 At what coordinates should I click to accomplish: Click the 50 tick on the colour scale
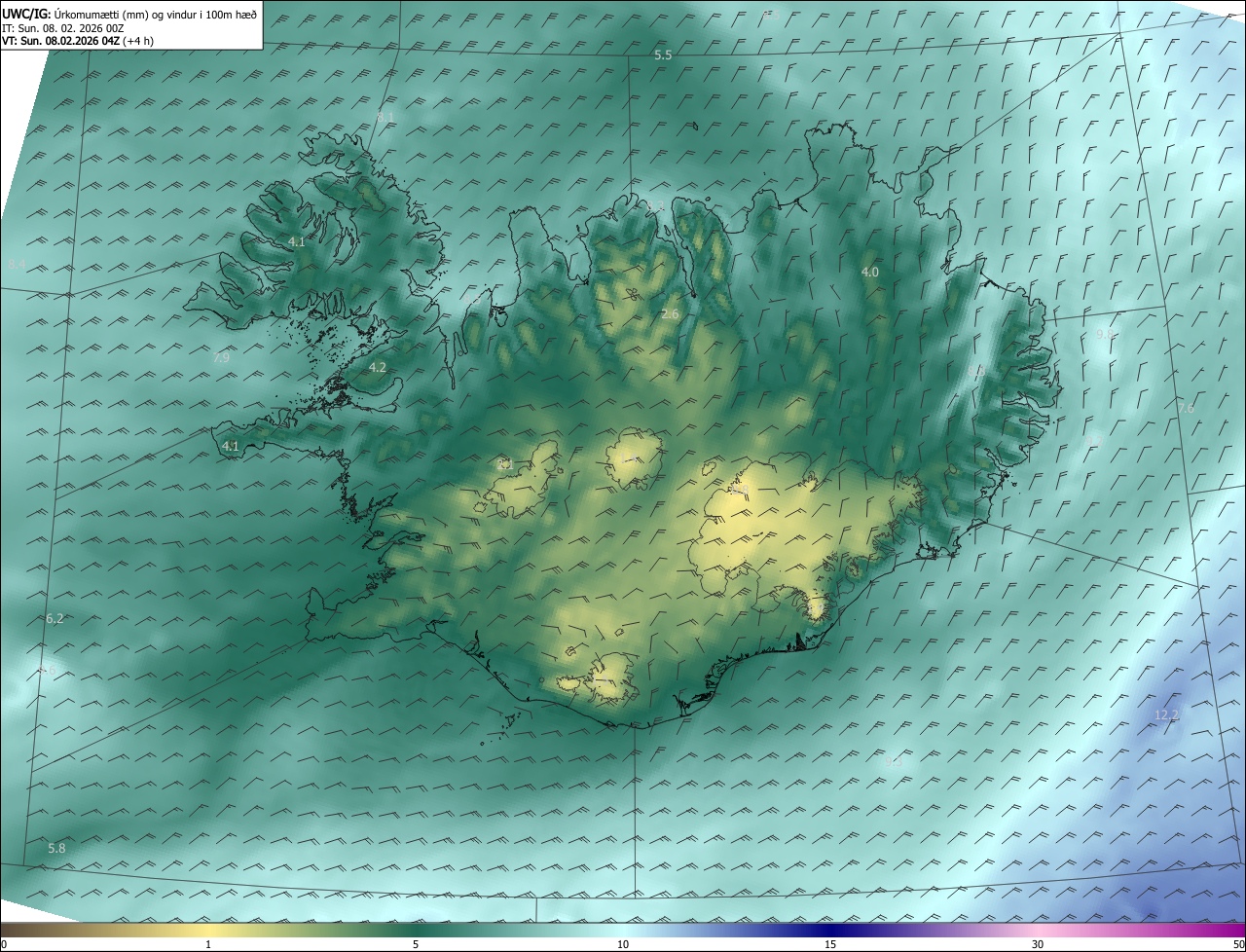pos(1238,945)
